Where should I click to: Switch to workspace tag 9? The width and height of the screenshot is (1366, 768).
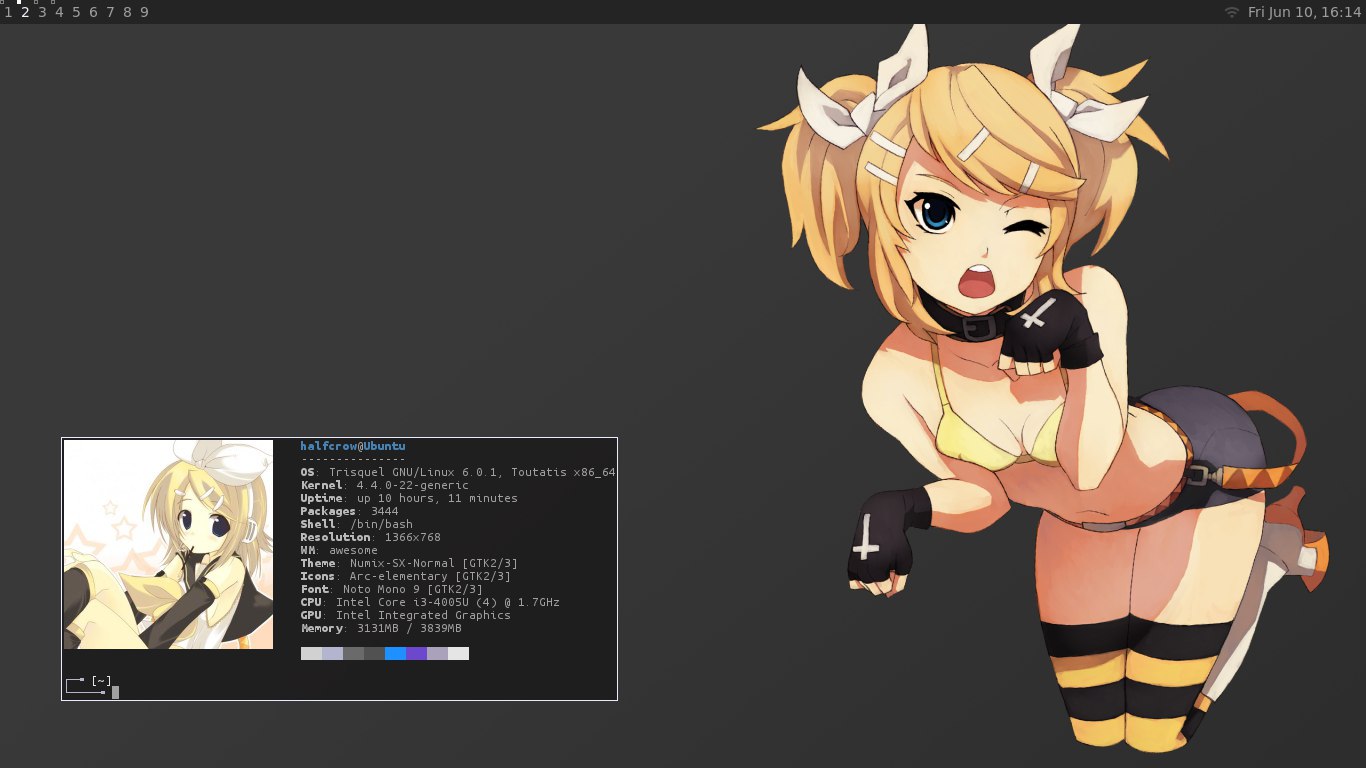pyautogui.click(x=144, y=12)
